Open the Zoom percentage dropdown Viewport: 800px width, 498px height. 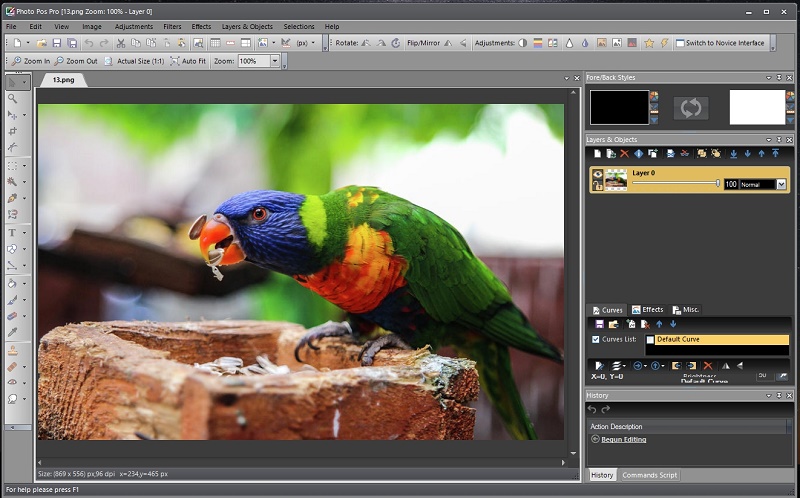(x=275, y=61)
